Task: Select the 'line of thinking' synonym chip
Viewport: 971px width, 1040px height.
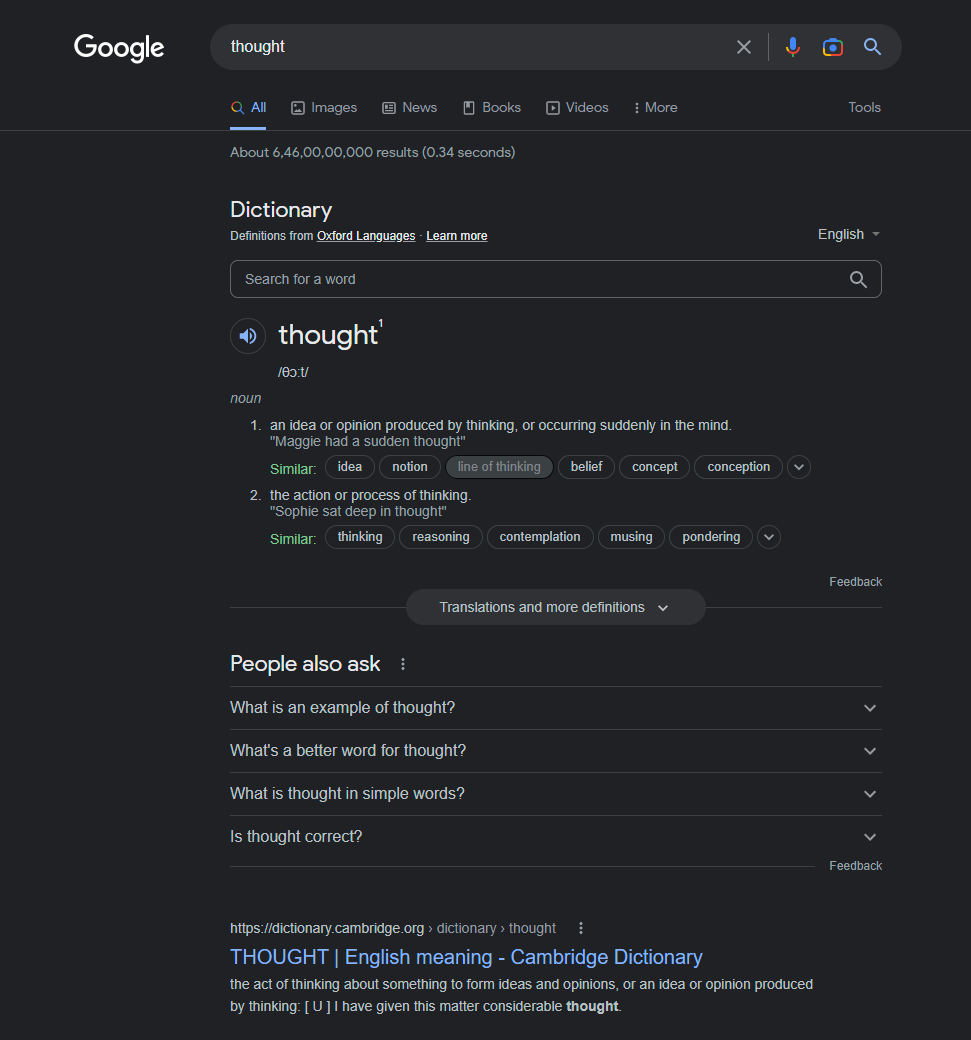Action: 499,467
